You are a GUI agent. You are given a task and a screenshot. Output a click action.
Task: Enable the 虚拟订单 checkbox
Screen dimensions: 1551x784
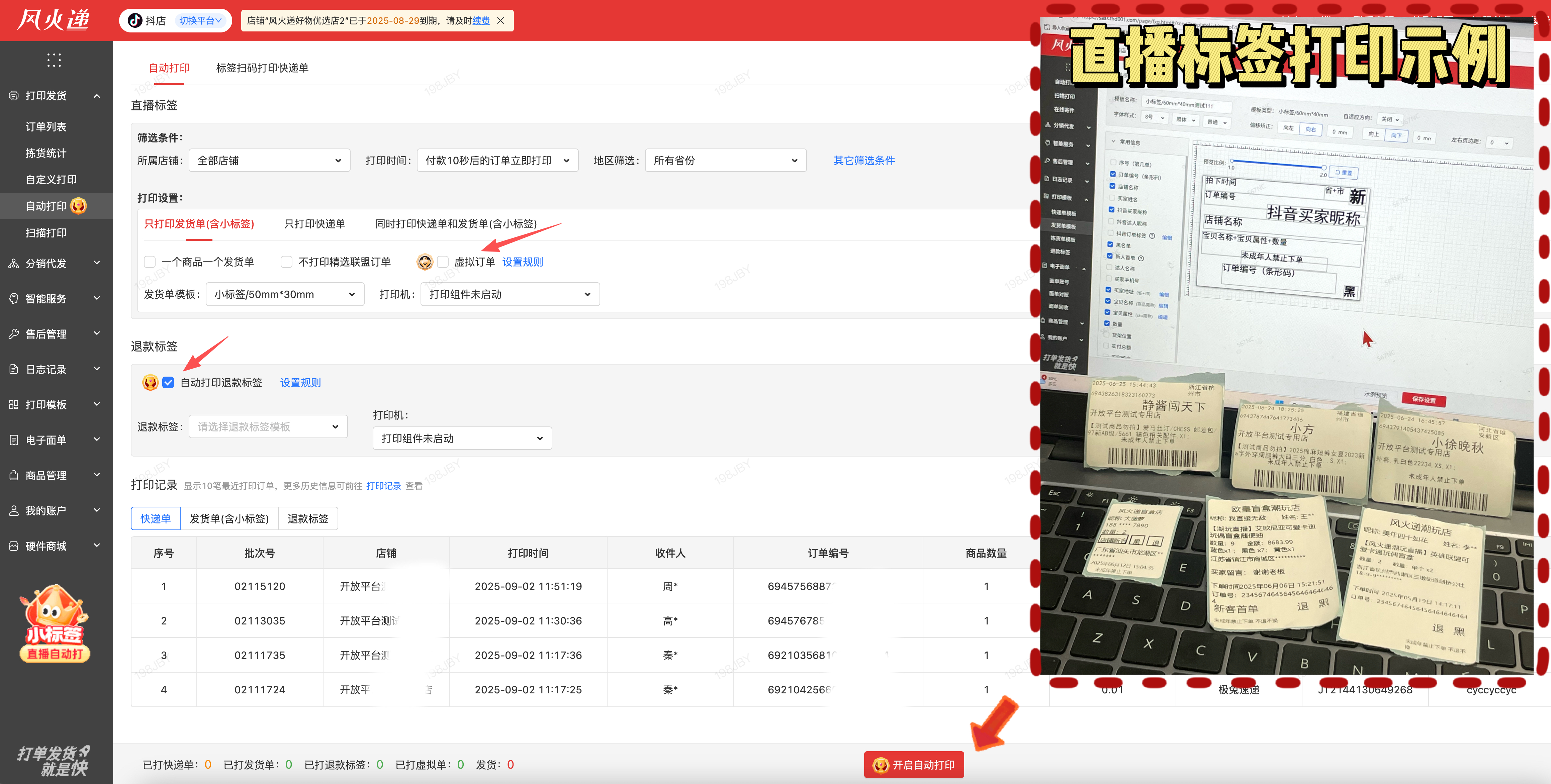pyautogui.click(x=443, y=262)
